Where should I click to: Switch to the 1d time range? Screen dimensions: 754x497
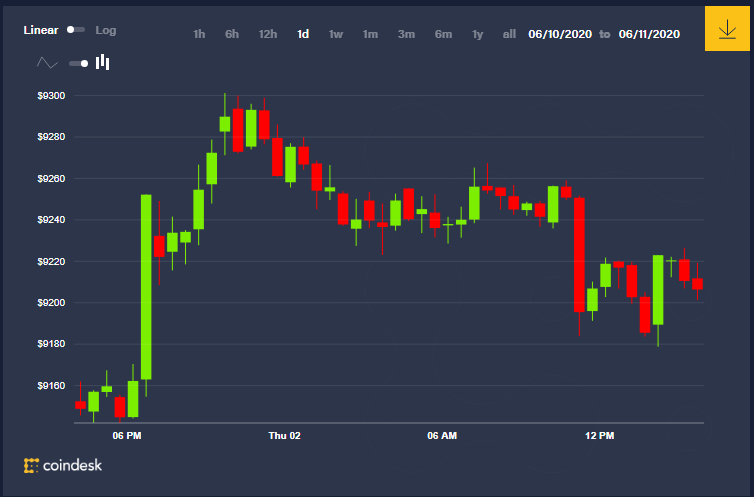(x=303, y=34)
